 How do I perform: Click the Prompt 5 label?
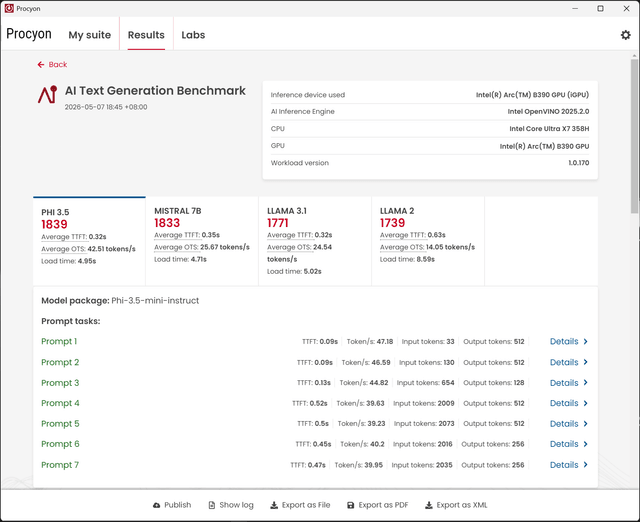(60, 424)
